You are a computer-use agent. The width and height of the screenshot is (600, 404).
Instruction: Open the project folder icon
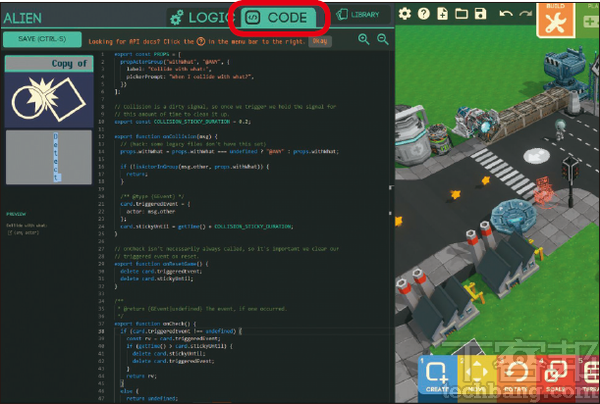click(462, 13)
